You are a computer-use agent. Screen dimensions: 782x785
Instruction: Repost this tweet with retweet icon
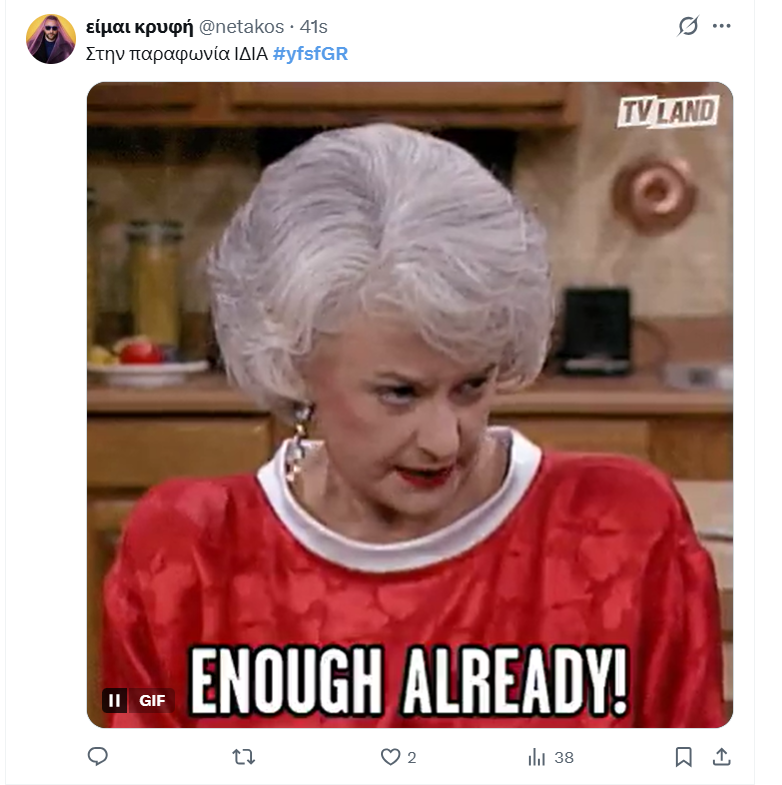[244, 757]
